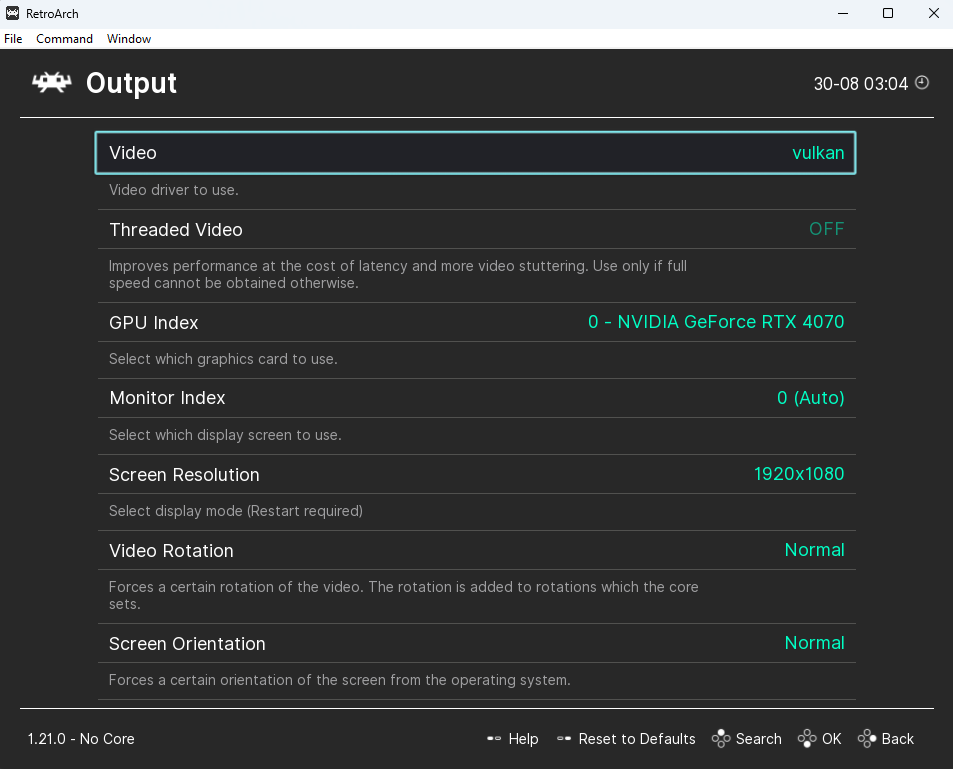Click the RetroArch title bar app icon
Screen dimensions: 953x769
click(x=12, y=13)
